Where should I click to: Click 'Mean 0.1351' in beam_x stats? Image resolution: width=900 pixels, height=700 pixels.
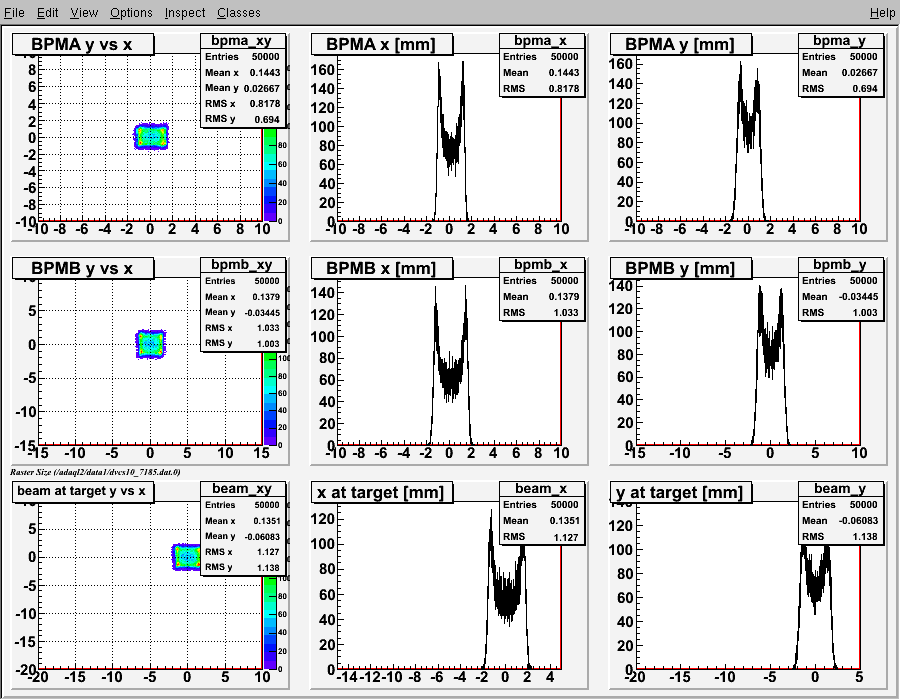[x=541, y=520]
